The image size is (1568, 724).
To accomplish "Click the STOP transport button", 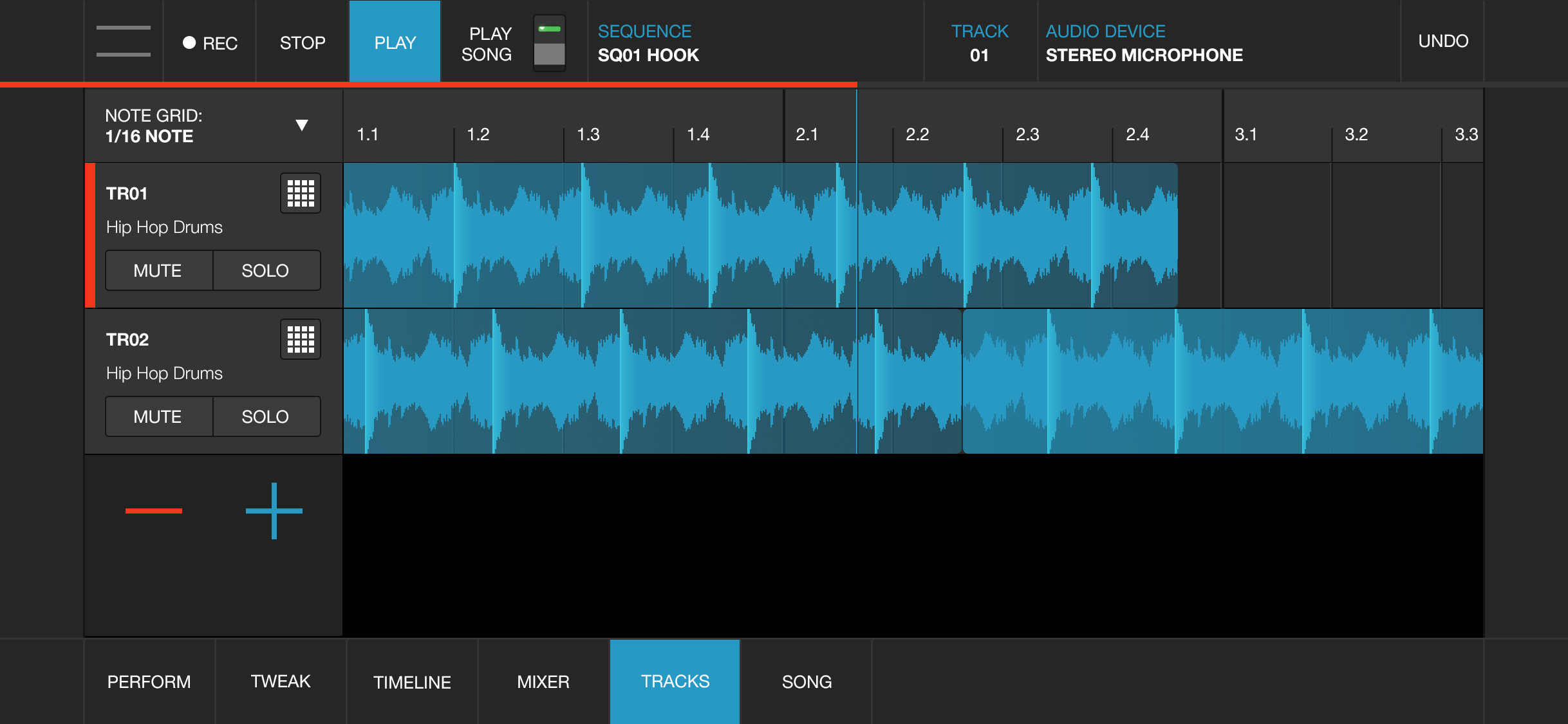I will tap(303, 42).
